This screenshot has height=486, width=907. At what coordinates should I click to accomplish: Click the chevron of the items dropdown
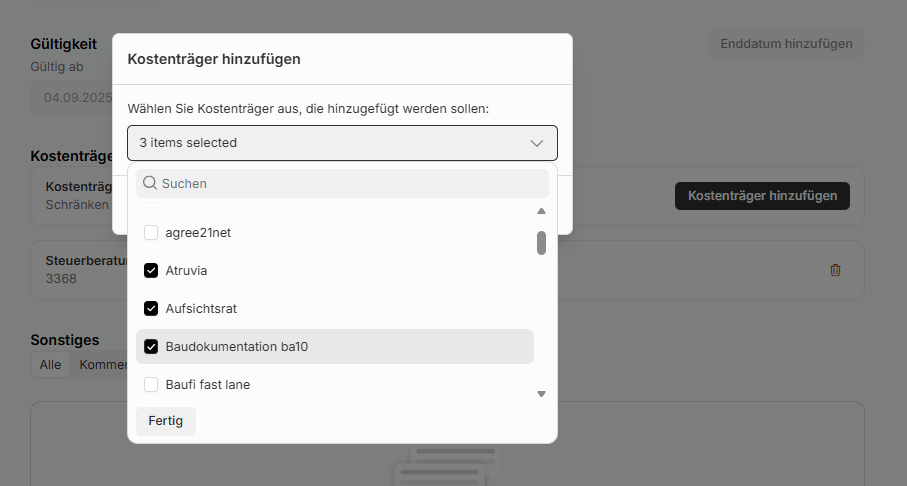(x=537, y=143)
